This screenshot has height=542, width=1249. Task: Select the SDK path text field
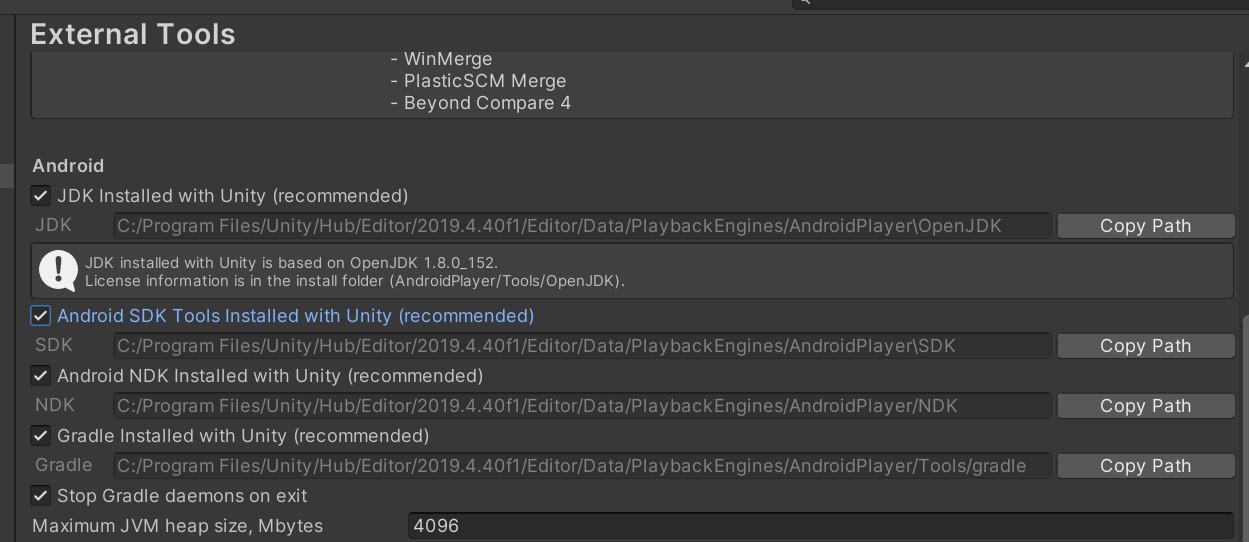pos(580,346)
